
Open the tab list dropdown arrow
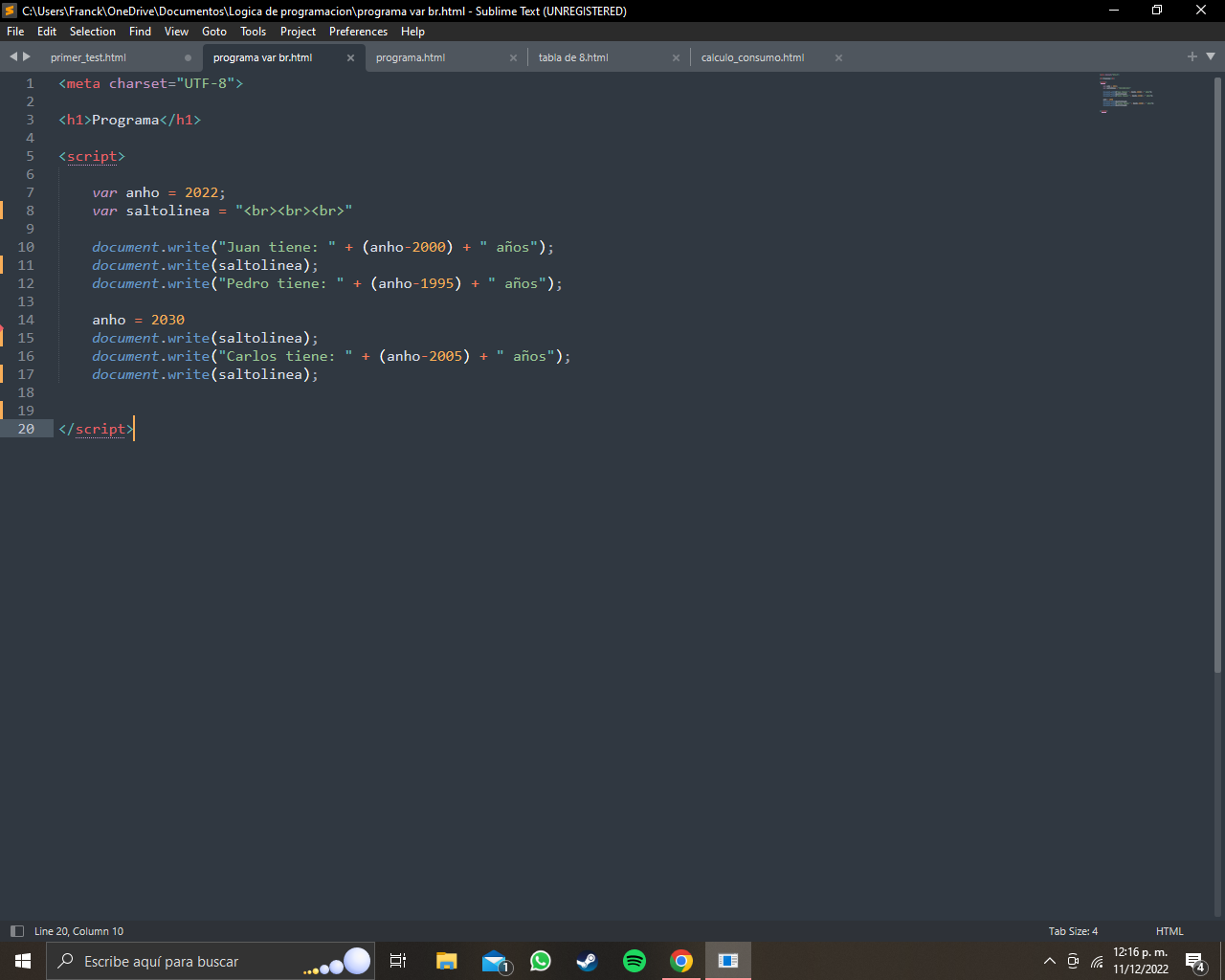(x=1211, y=56)
